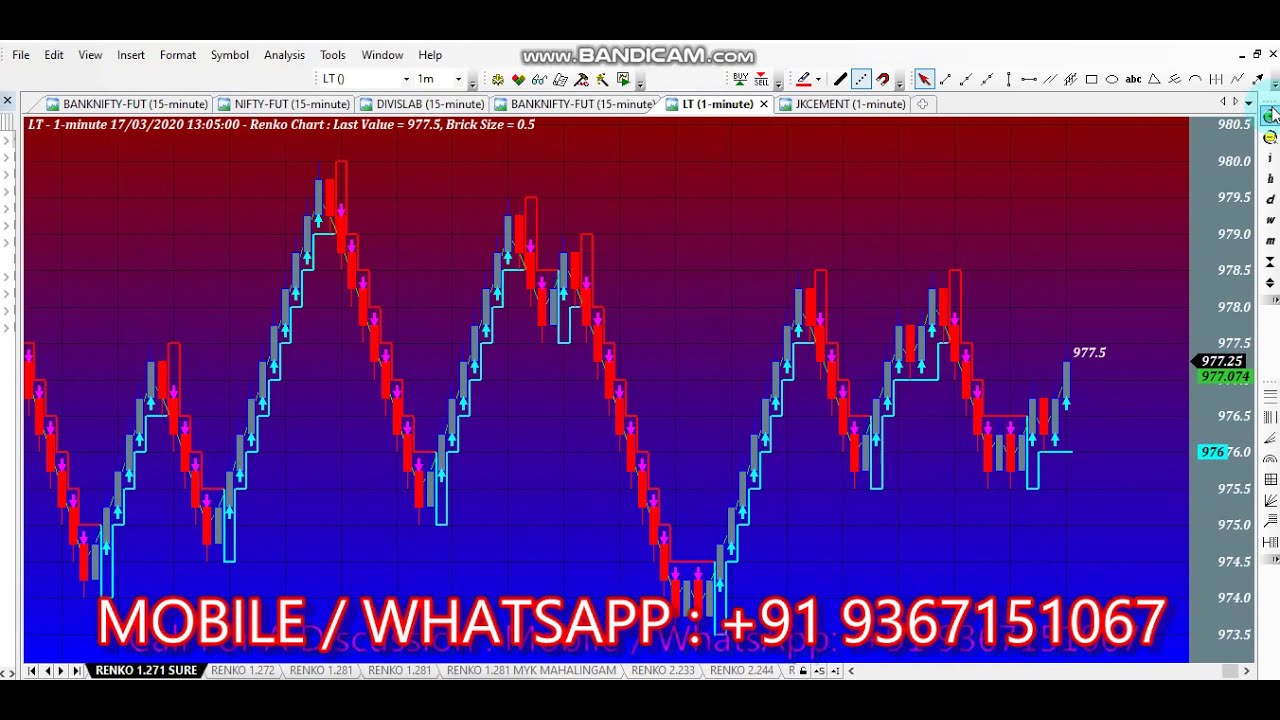Select the trend line drawing tool

[945, 79]
